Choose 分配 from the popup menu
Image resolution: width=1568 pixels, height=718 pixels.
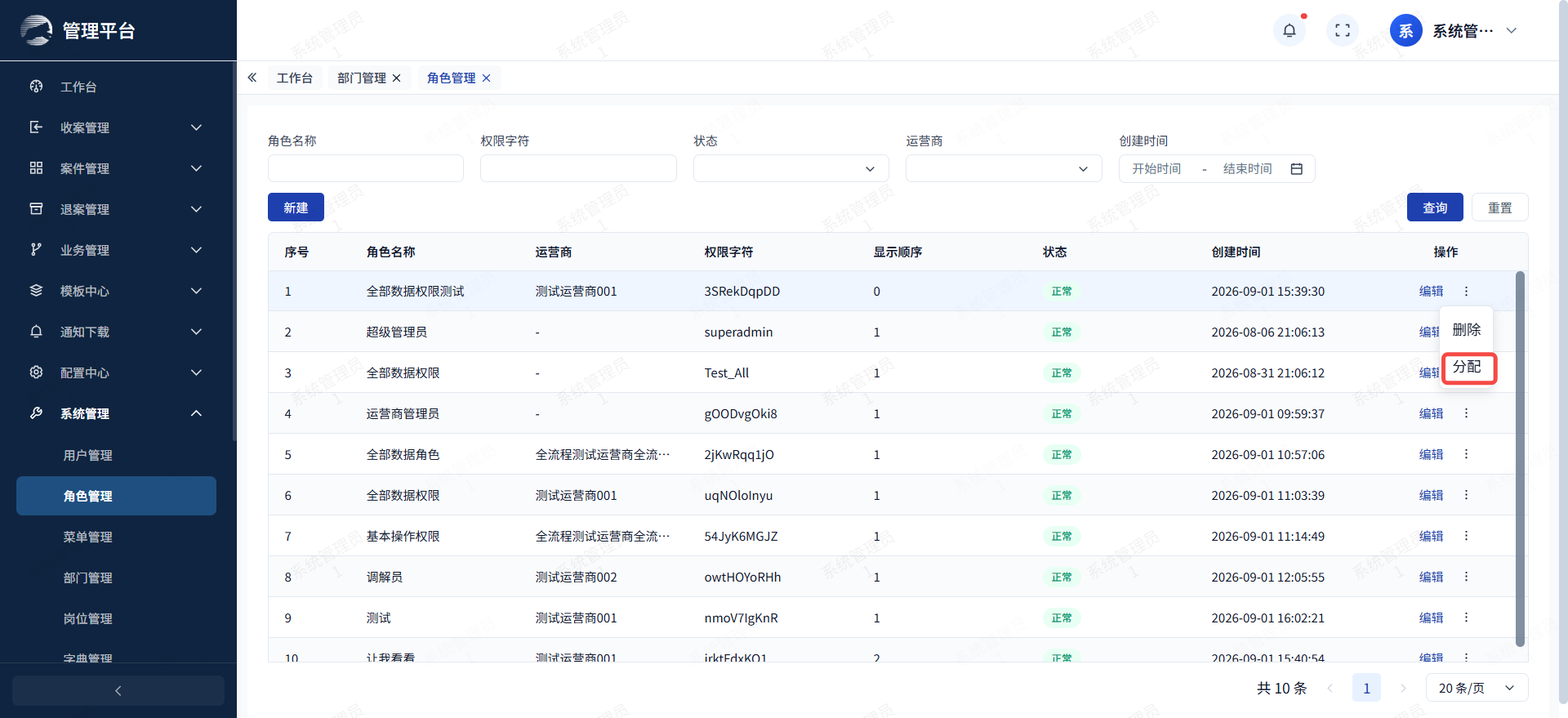coord(1468,368)
